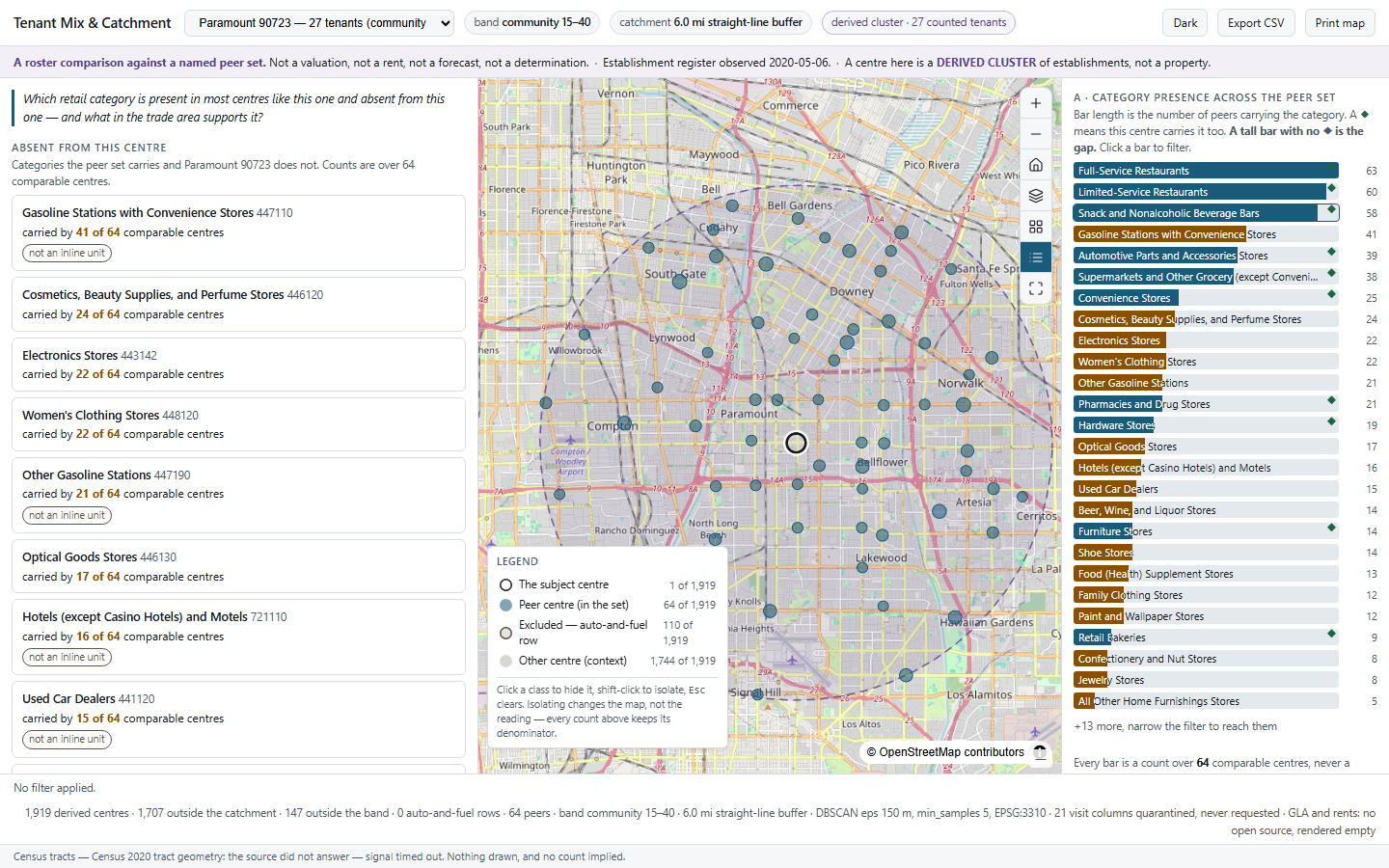Click the 'No filter applied.' status text
This screenshot has height=868, width=1389.
point(55,788)
